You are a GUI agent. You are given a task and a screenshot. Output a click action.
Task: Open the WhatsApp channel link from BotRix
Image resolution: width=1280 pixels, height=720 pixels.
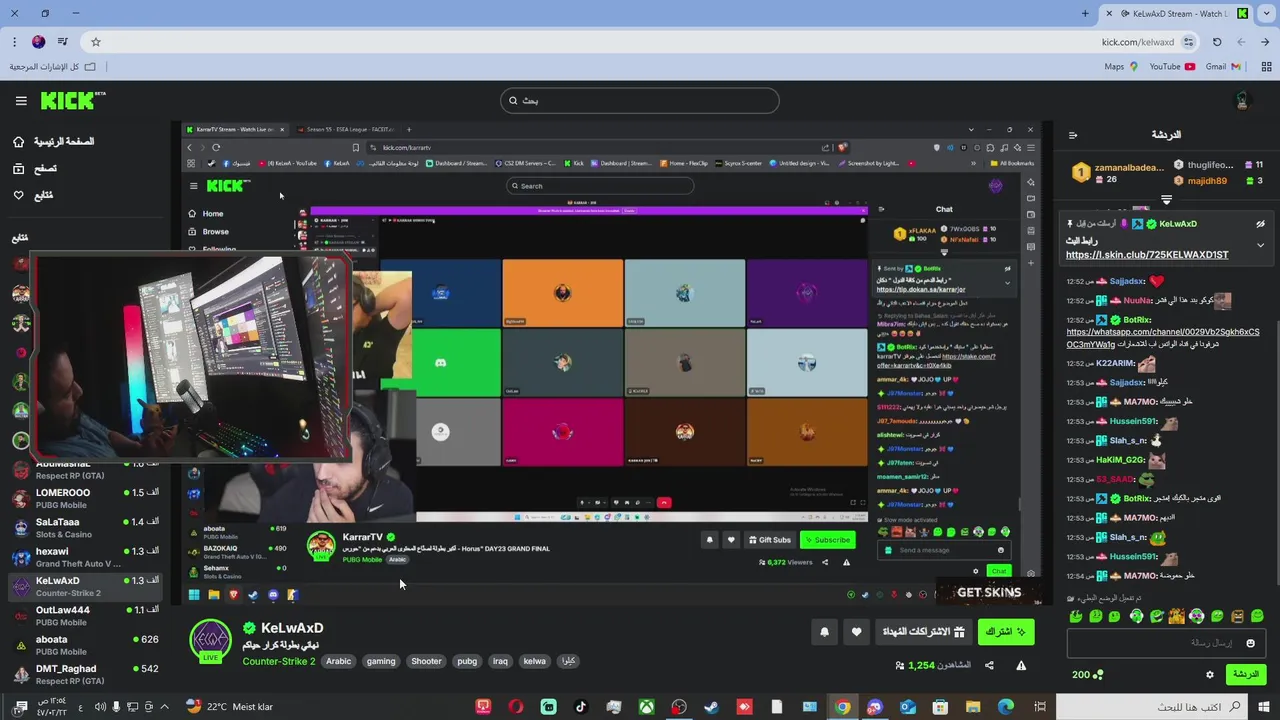pos(1162,338)
